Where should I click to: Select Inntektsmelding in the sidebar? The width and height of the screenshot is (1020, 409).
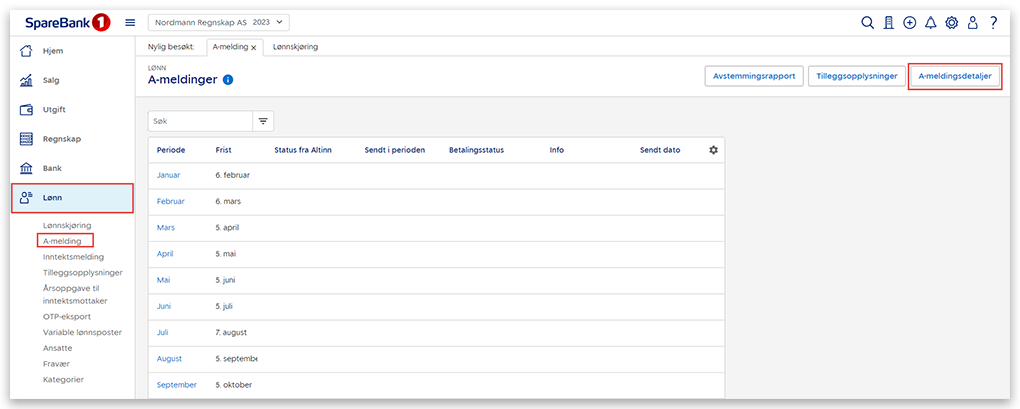click(x=73, y=256)
